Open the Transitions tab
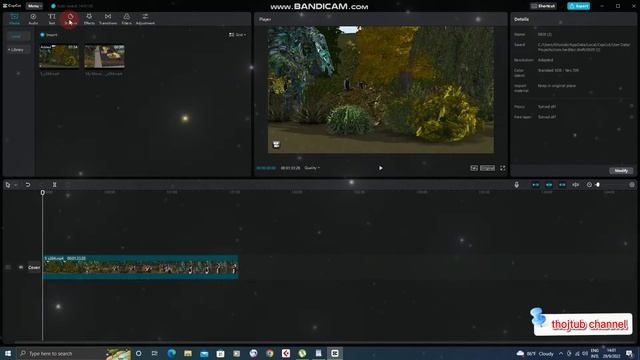The width and height of the screenshot is (640, 360). coord(108,19)
